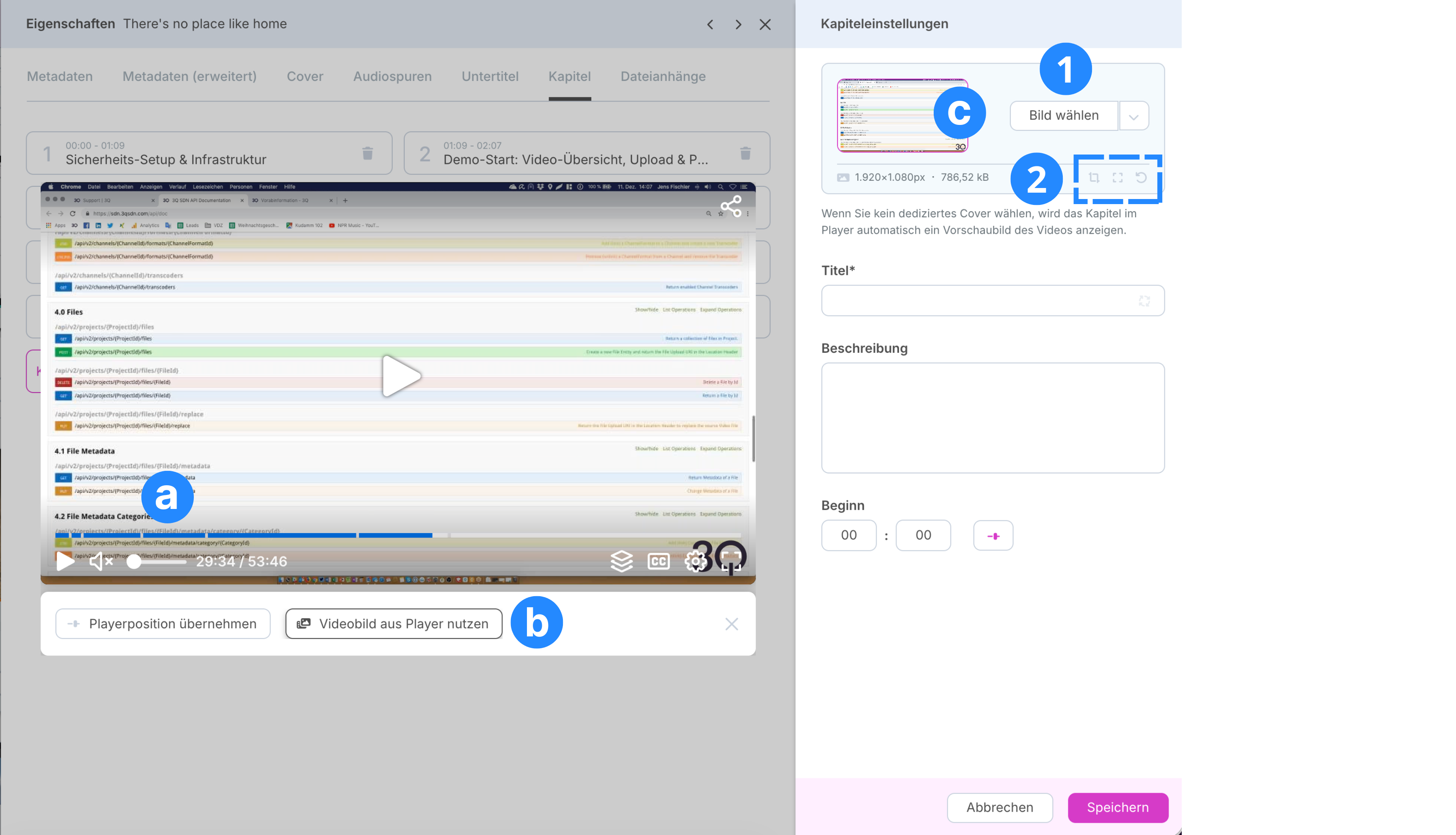
Task: Go to next item with right chevron
Action: tap(738, 24)
